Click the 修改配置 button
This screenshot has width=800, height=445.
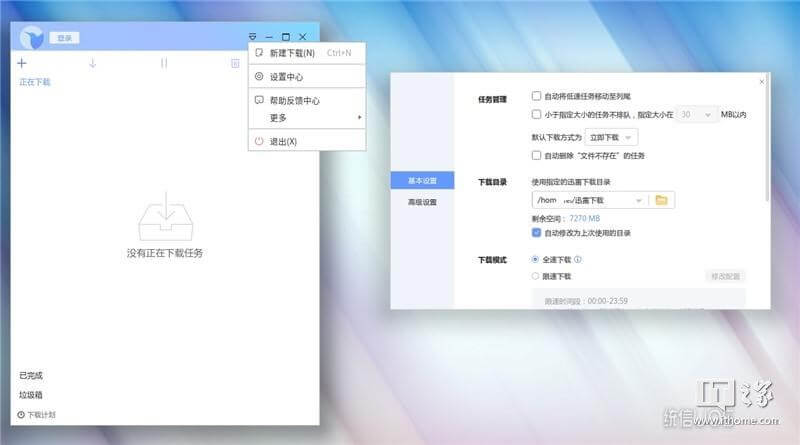tap(725, 275)
